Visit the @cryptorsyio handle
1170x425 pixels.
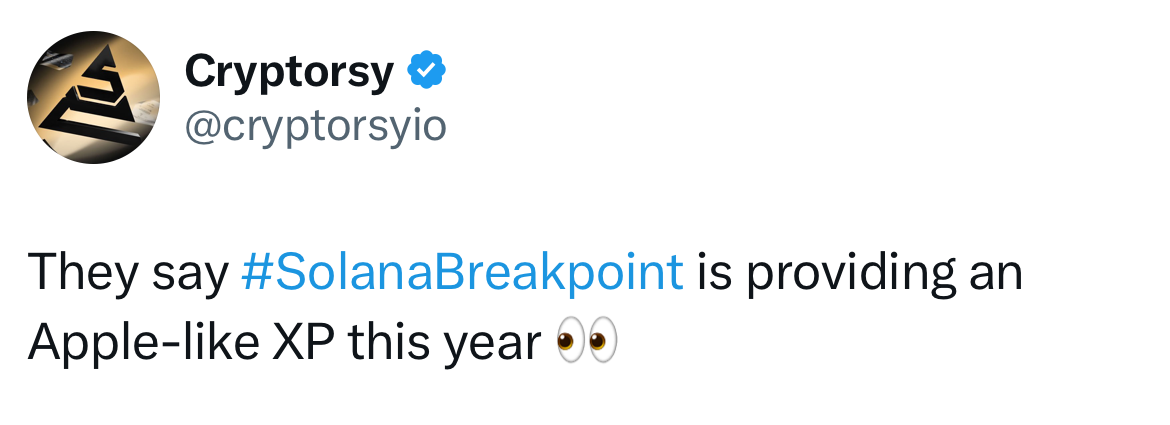pyautogui.click(x=315, y=126)
